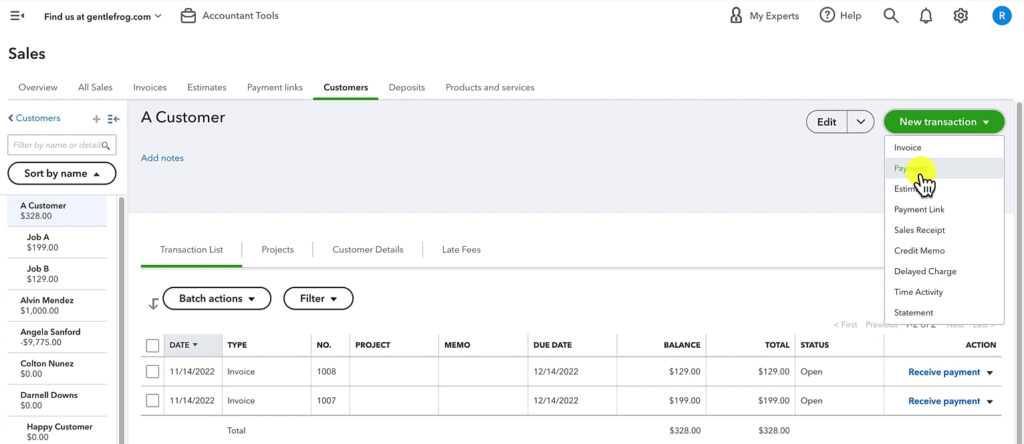Viewport: 1024px width, 444px height.
Task: Click Receive payment for invoice 1008
Action: 943,372
